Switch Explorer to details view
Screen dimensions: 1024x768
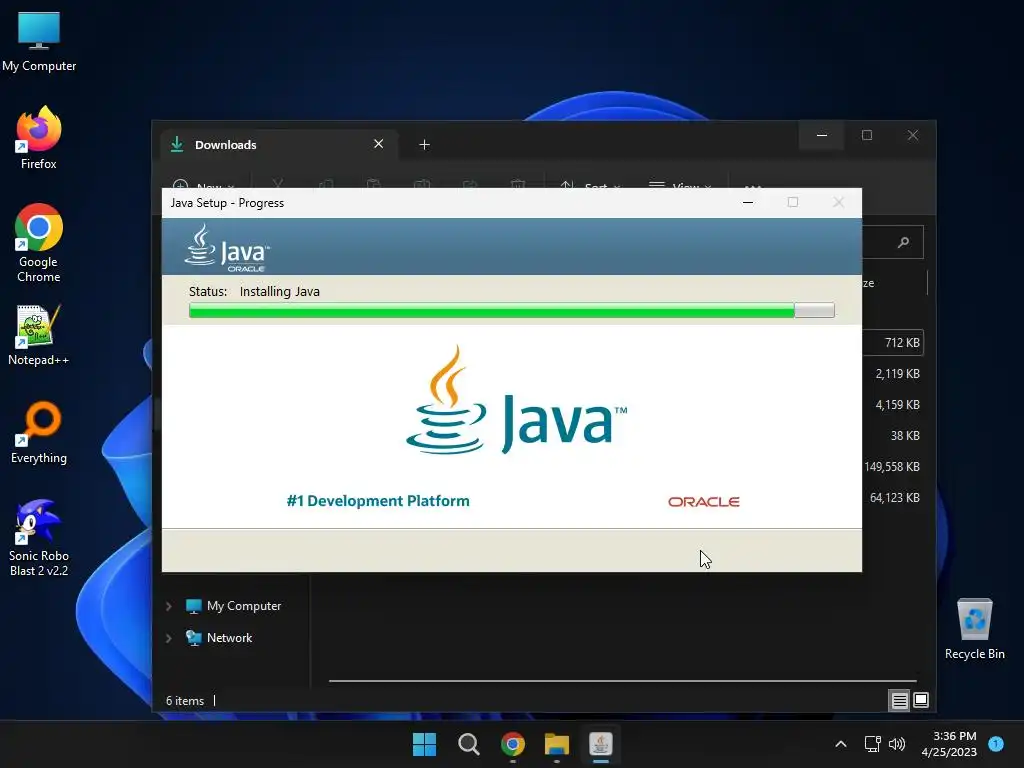899,701
